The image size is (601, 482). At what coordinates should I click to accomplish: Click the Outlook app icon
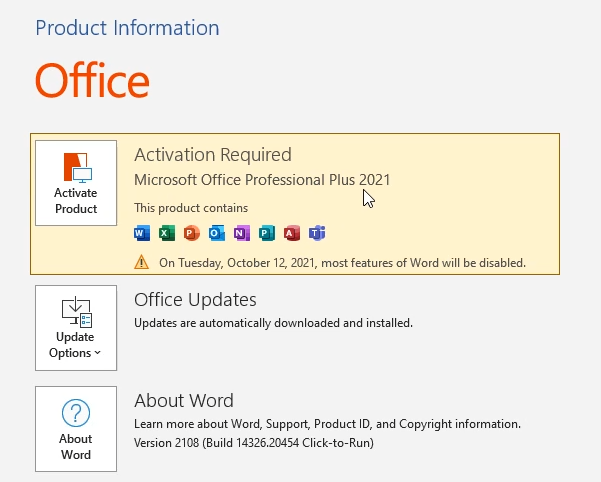(217, 233)
